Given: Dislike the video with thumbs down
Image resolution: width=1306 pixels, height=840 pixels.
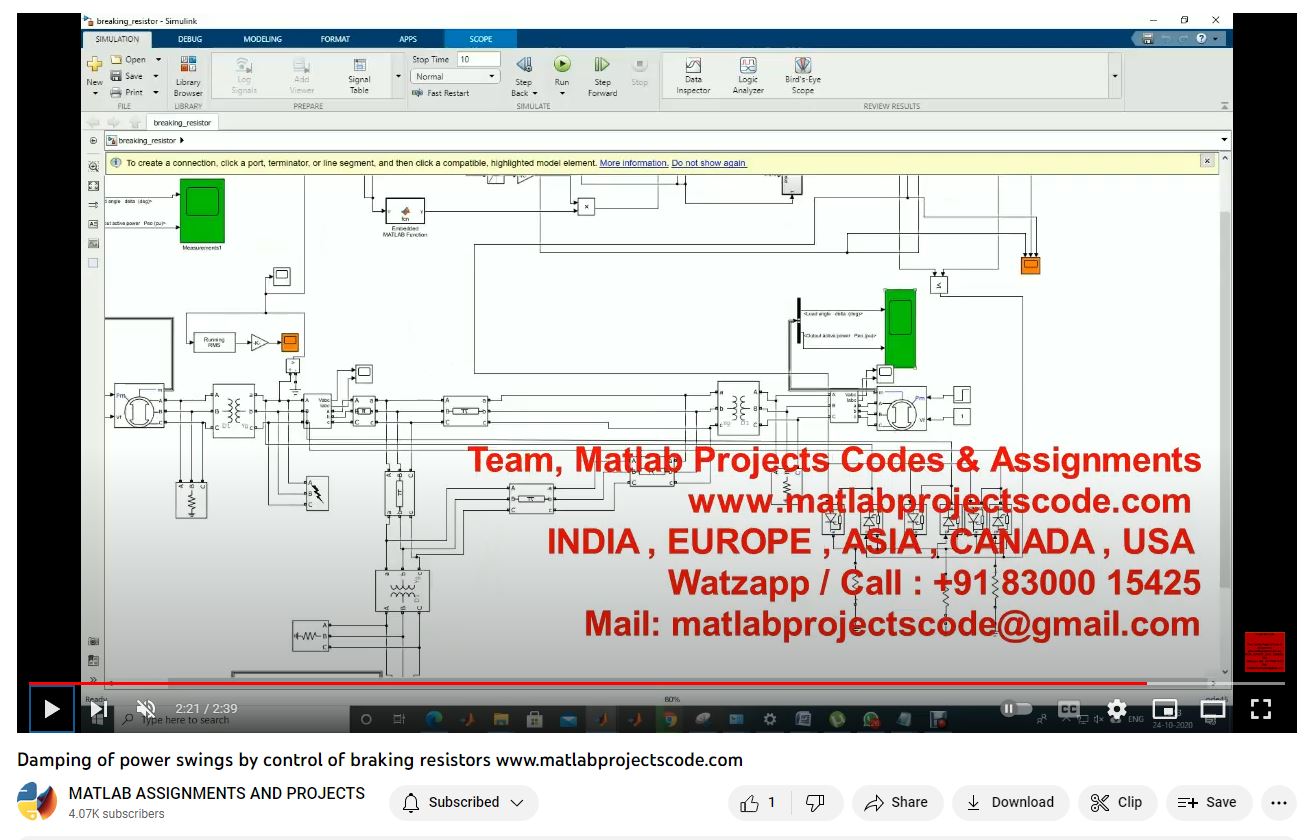Looking at the screenshot, I should click(816, 802).
